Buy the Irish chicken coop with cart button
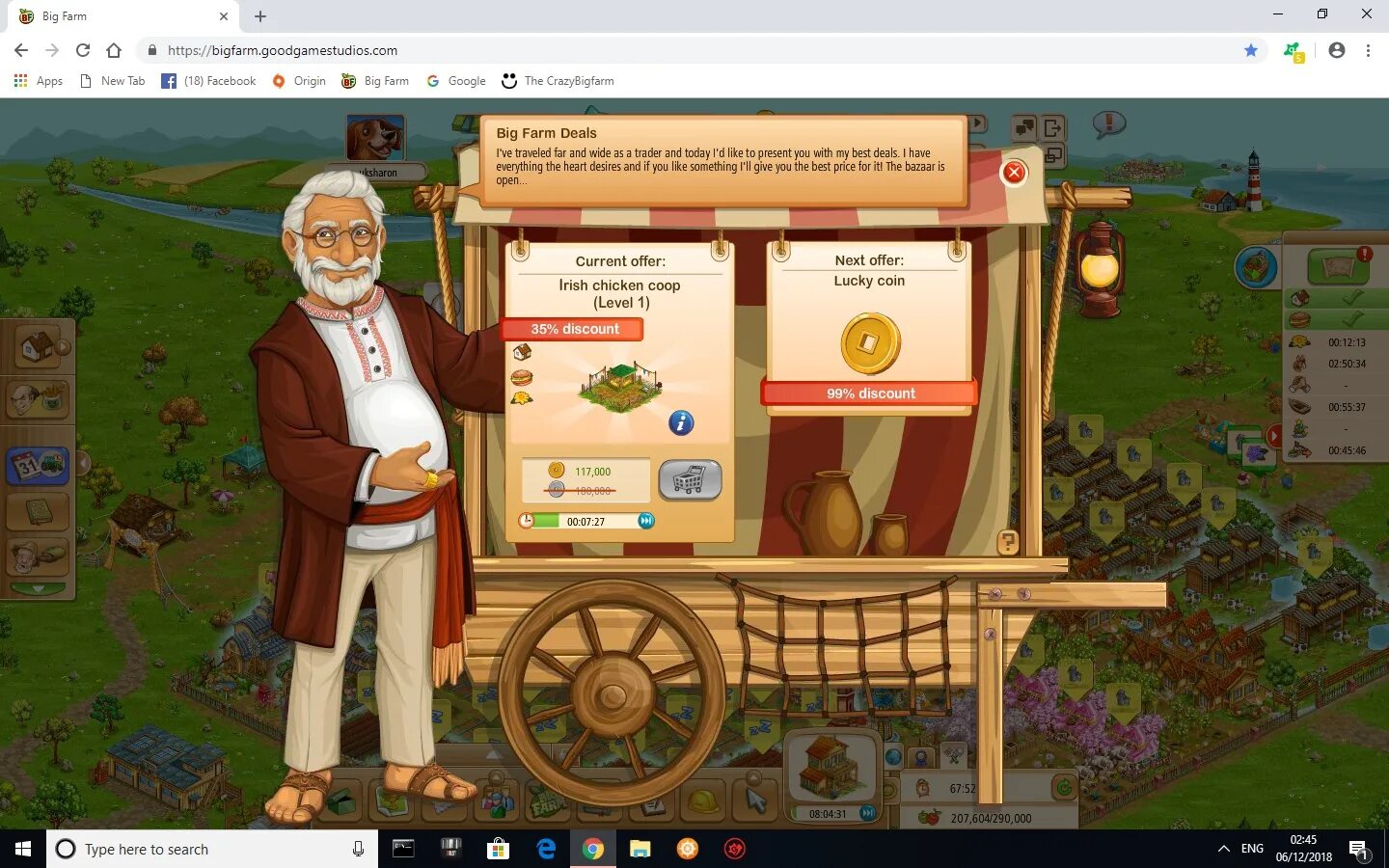 pyautogui.click(x=690, y=479)
